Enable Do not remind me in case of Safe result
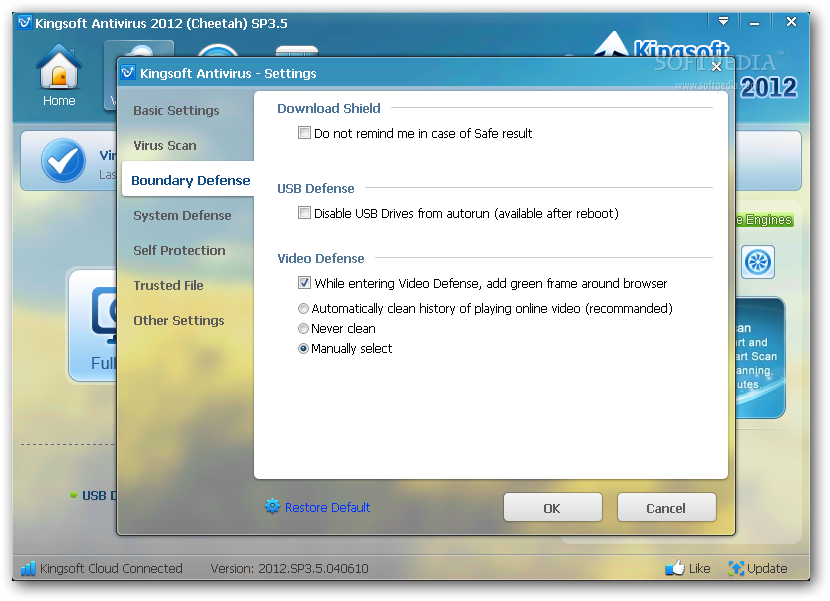Image resolution: width=830 pixels, height=601 pixels. [304, 133]
